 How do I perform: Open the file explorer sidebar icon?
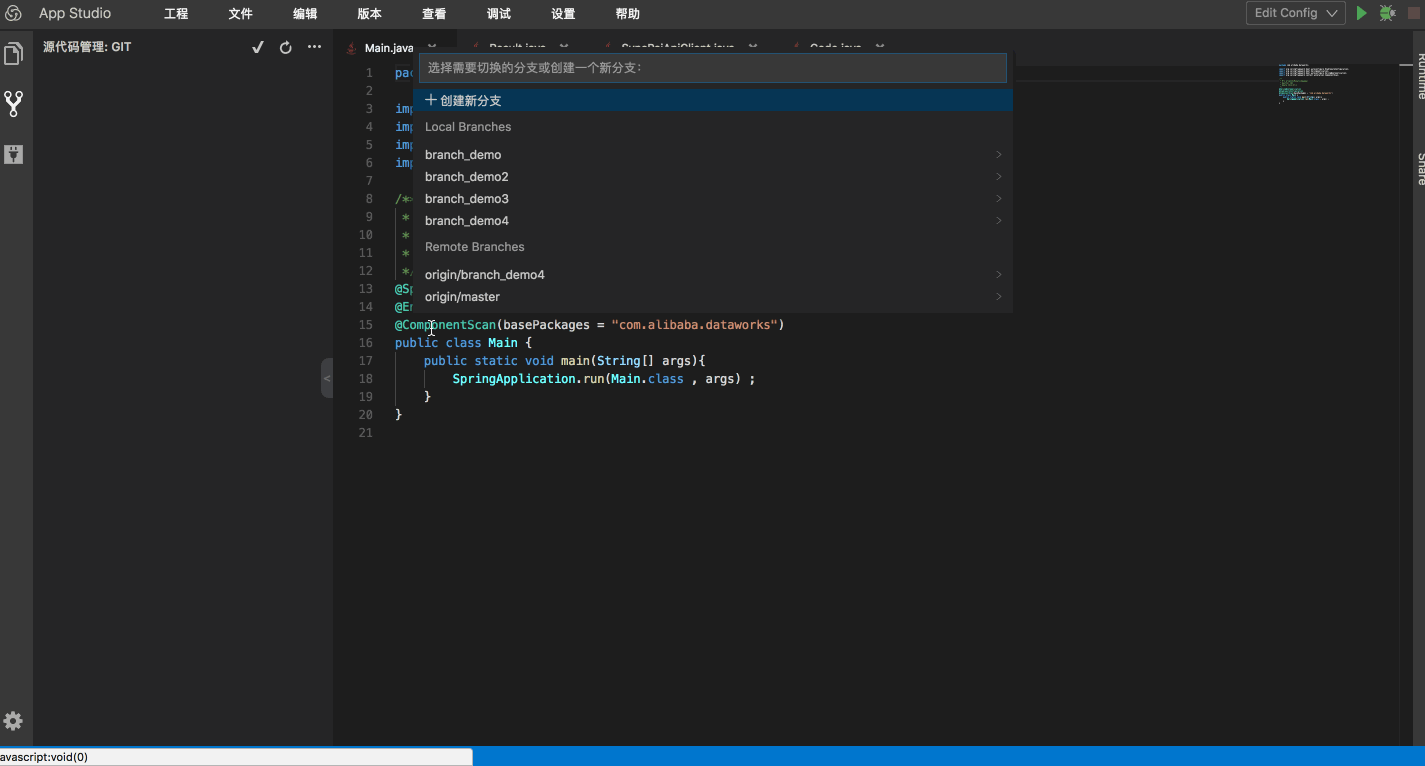click(14, 54)
